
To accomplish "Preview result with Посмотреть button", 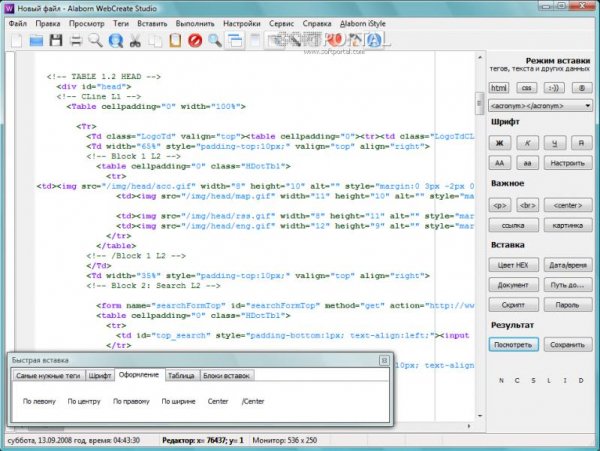I will click(513, 345).
